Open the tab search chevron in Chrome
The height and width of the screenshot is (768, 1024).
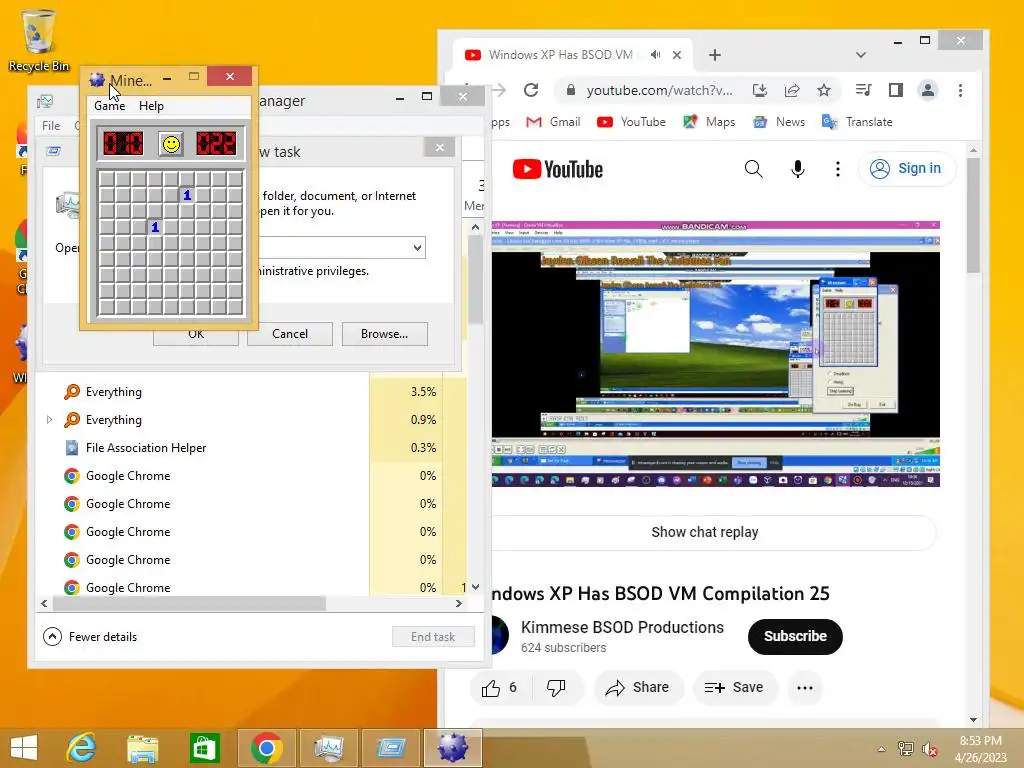pos(861,55)
